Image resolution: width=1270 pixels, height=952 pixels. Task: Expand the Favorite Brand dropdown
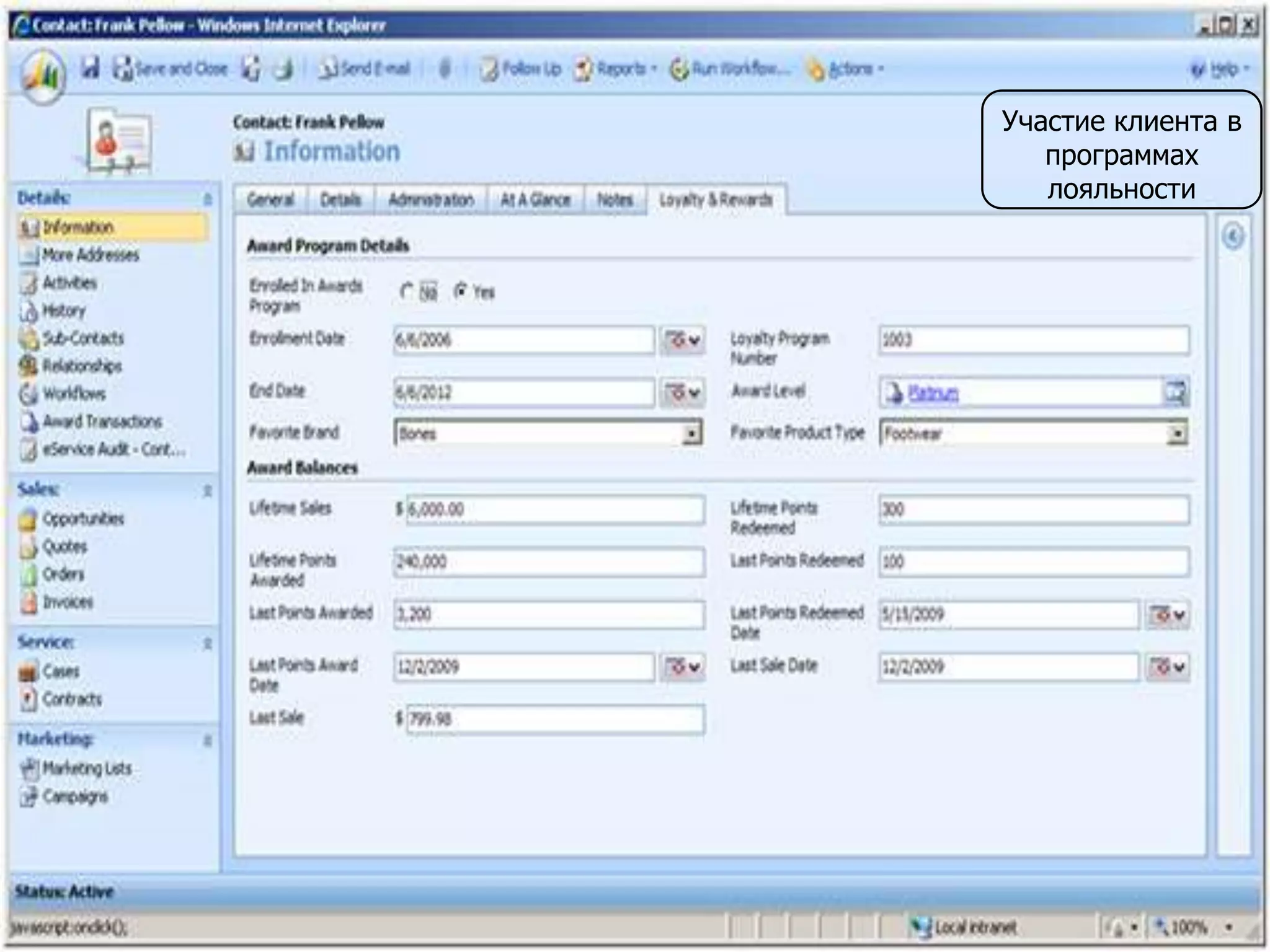691,433
